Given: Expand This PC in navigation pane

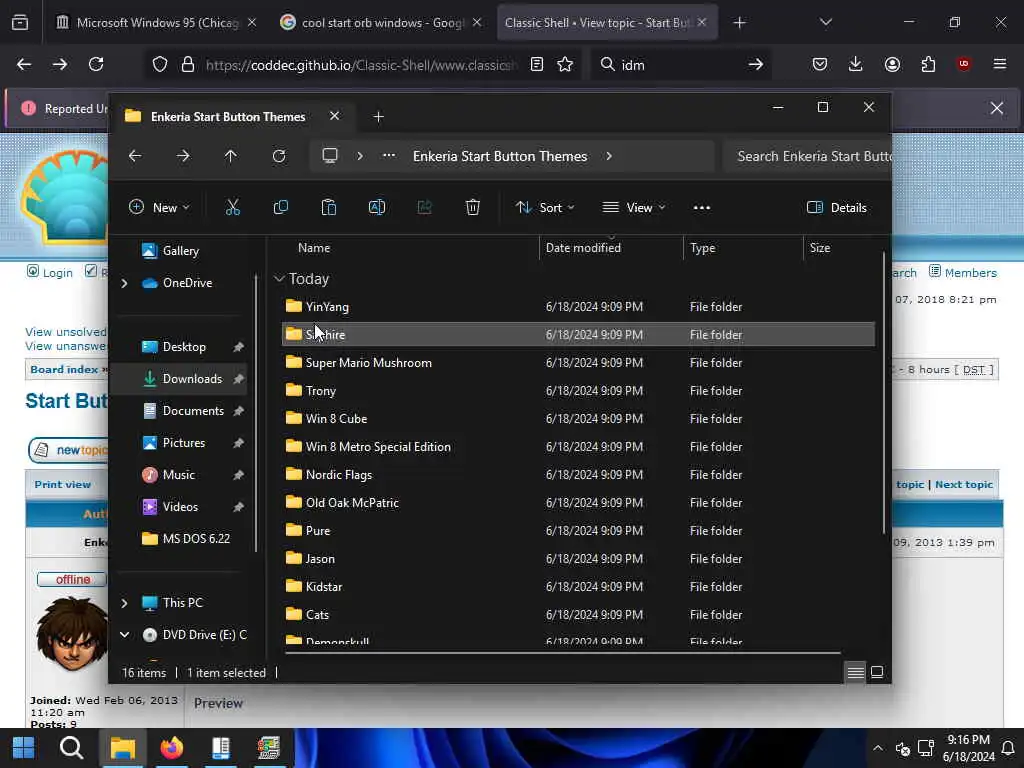Looking at the screenshot, I should tap(124, 603).
